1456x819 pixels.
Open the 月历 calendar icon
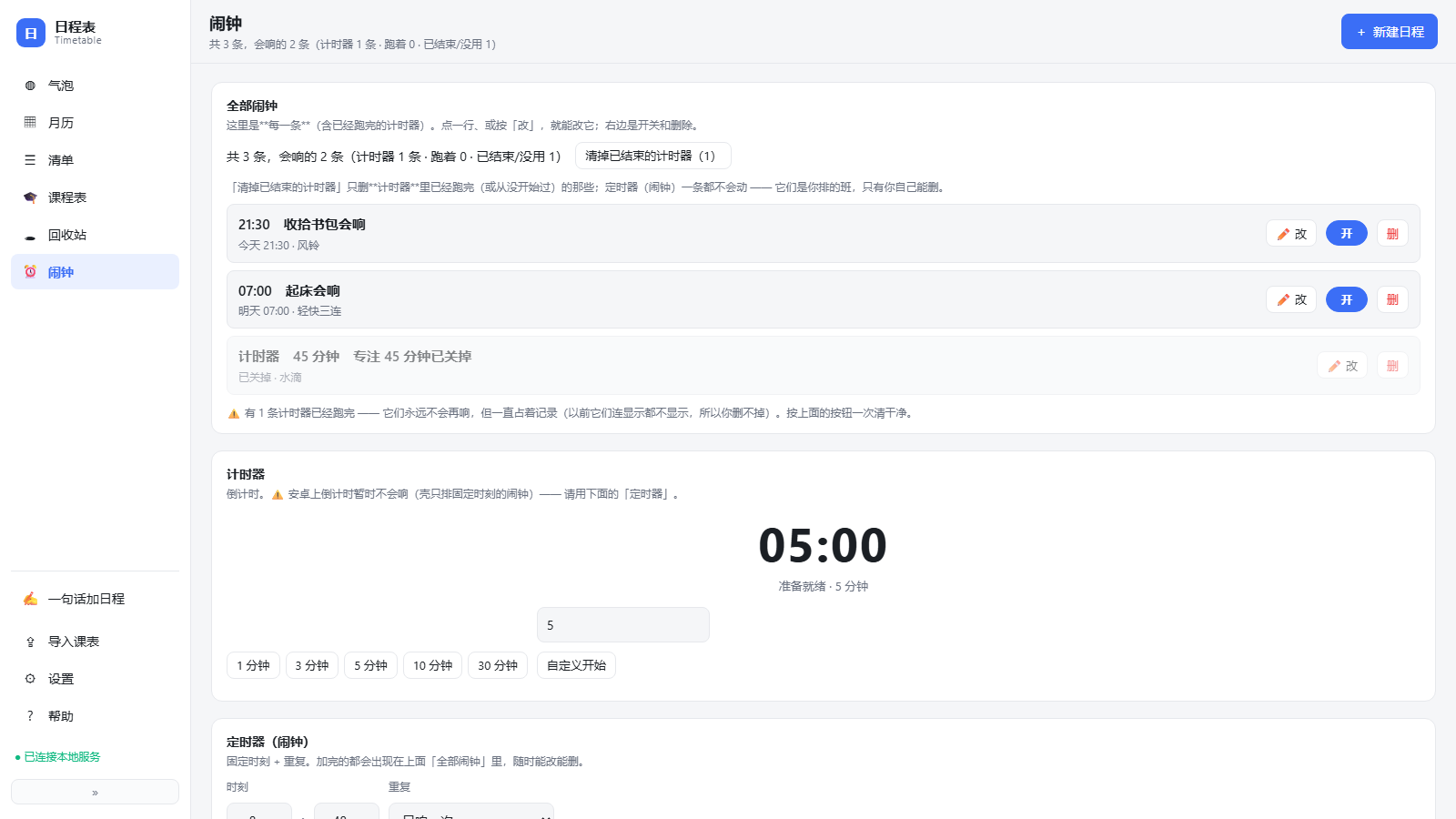pos(30,123)
